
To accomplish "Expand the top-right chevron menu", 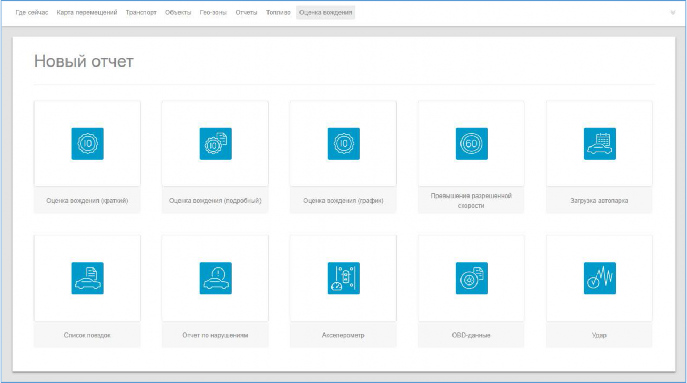I will coord(673,13).
